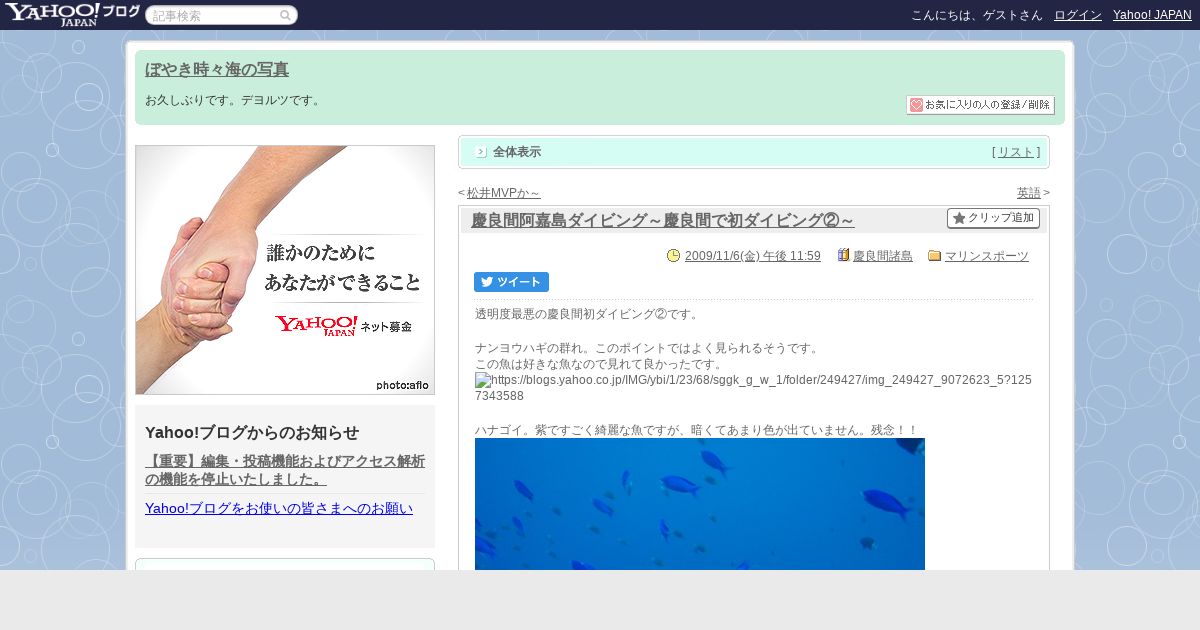Open post title 慶良間阿嘉島ダイビング
The width and height of the screenshot is (1200, 630).
[663, 220]
